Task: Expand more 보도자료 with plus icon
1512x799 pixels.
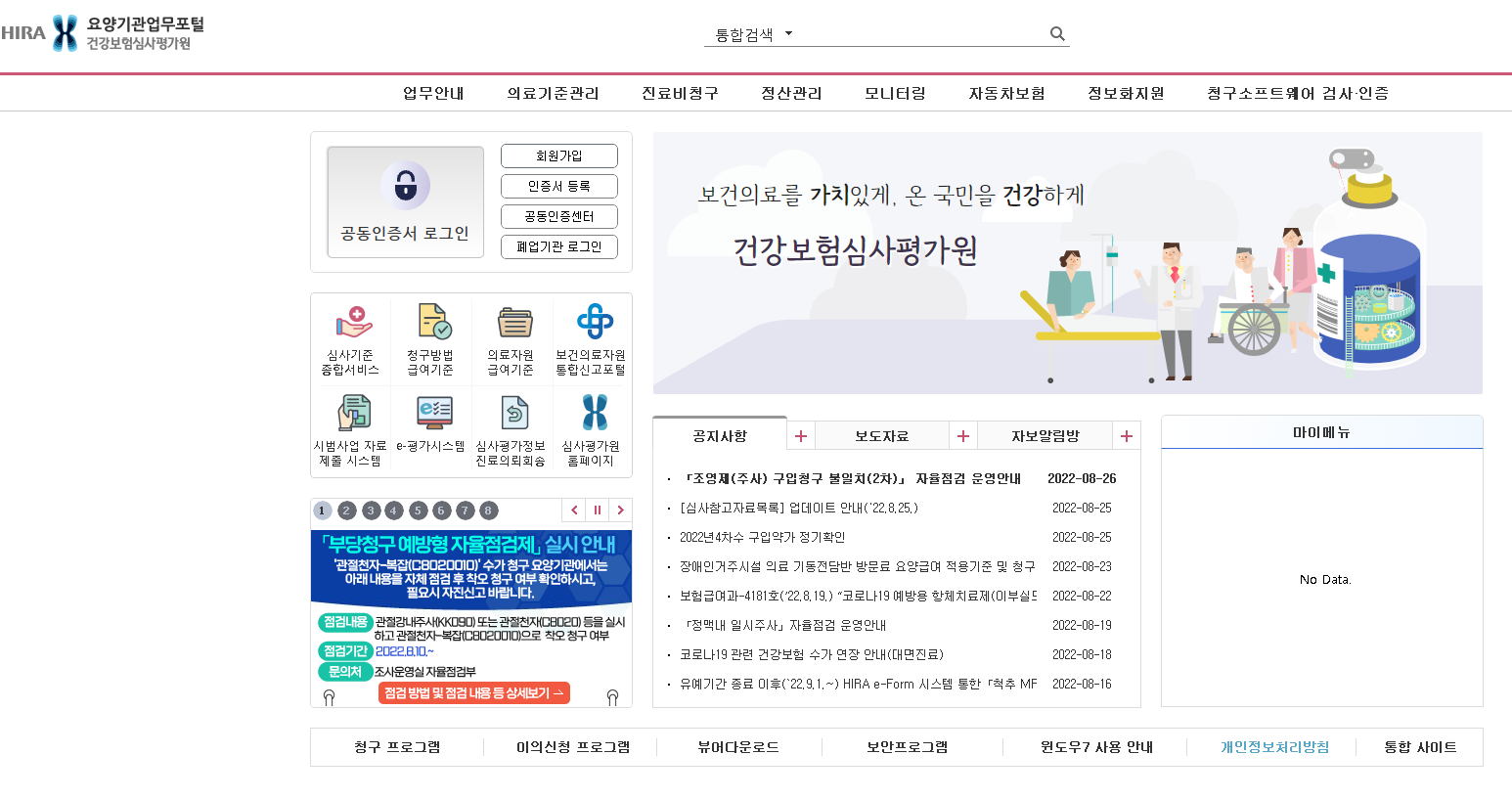Action: (x=963, y=436)
